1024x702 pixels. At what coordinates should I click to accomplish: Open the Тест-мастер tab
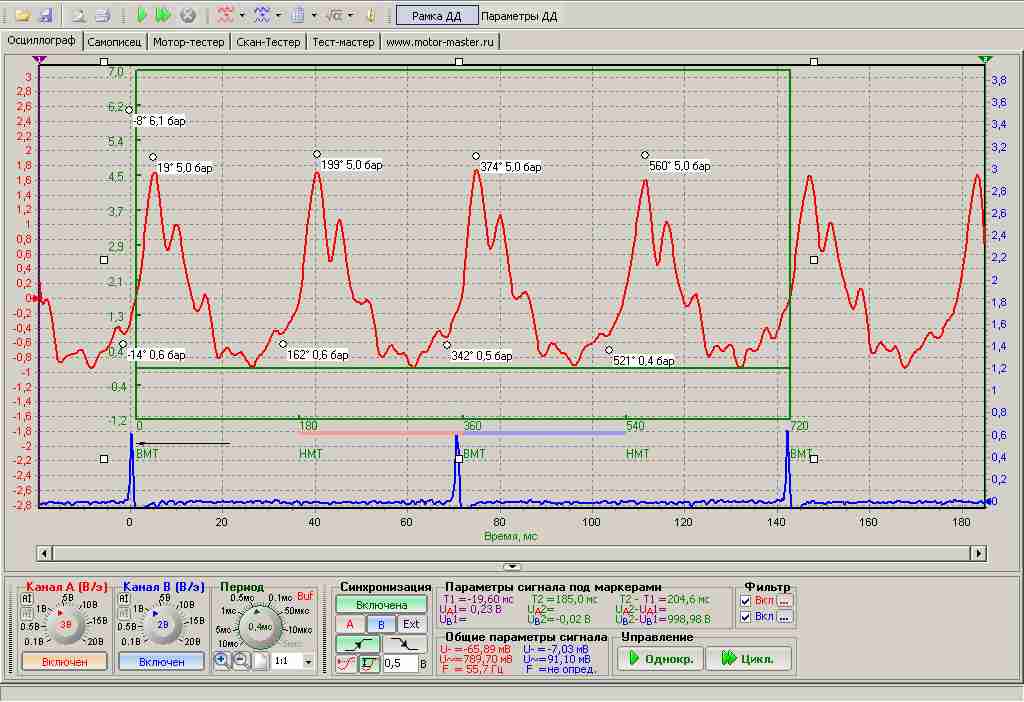point(344,42)
